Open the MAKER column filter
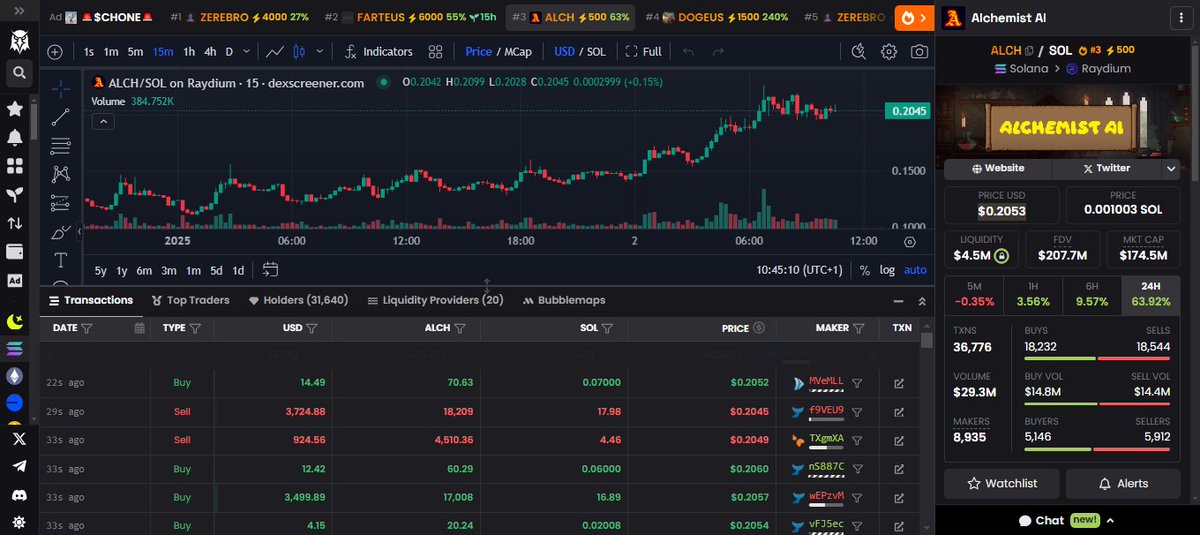The width and height of the screenshot is (1200, 535). pos(859,328)
